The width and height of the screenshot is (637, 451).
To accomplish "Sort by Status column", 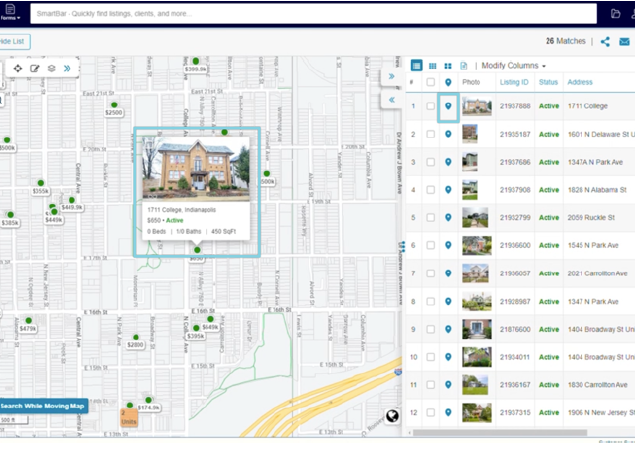I will coord(548,82).
